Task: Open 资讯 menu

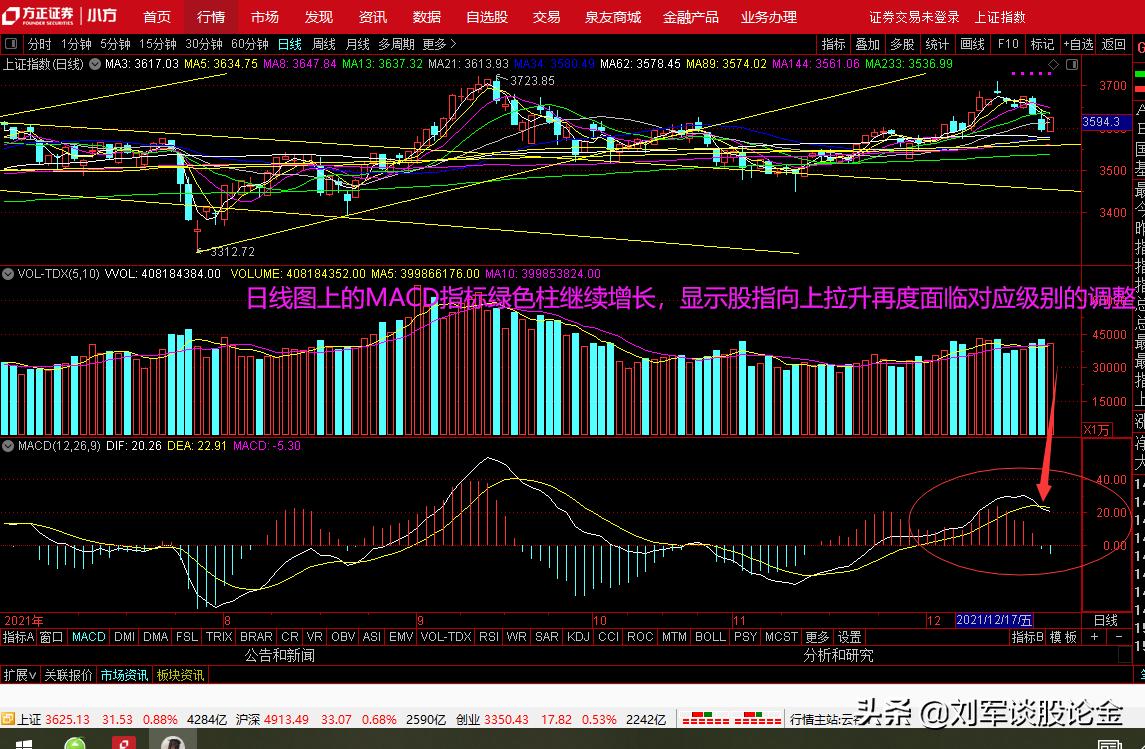Action: click(x=372, y=16)
